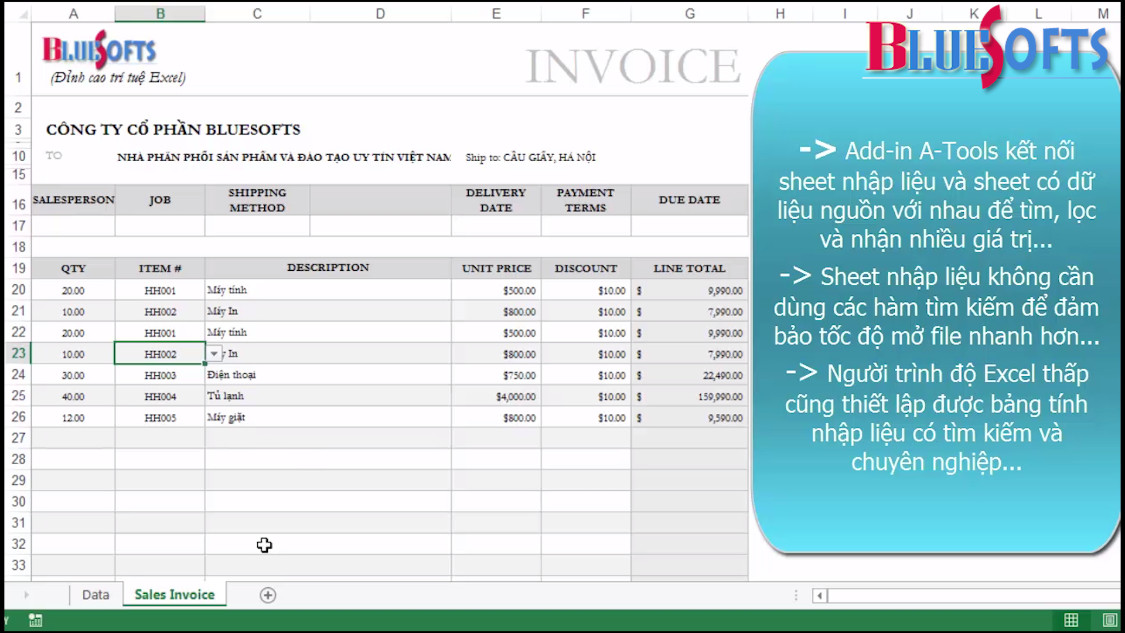Select row 27 header

pos(18,439)
